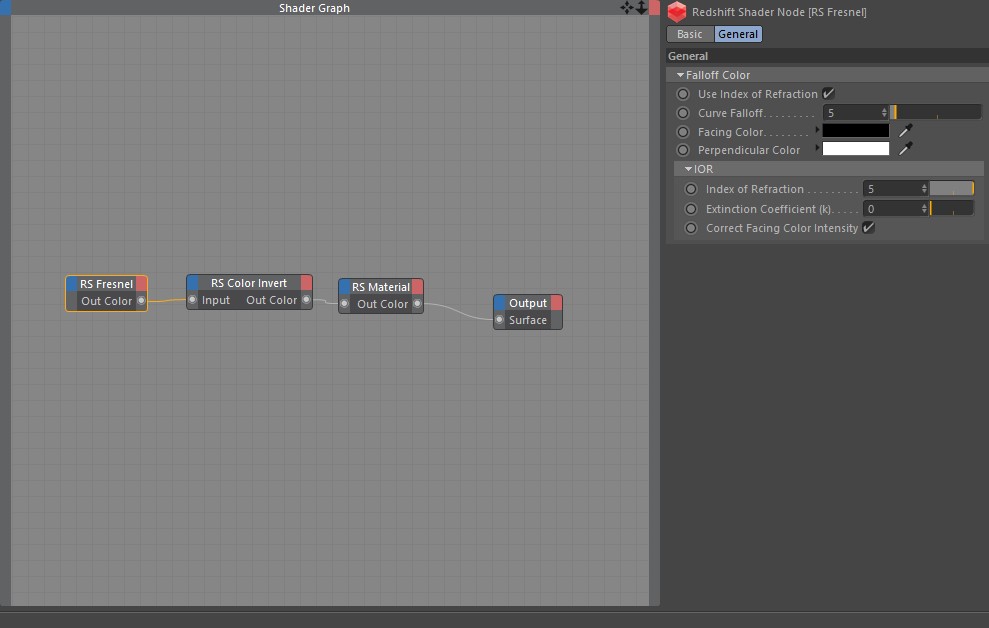The width and height of the screenshot is (989, 628).
Task: Pick Facing Color with its eyedropper
Action: (905, 131)
